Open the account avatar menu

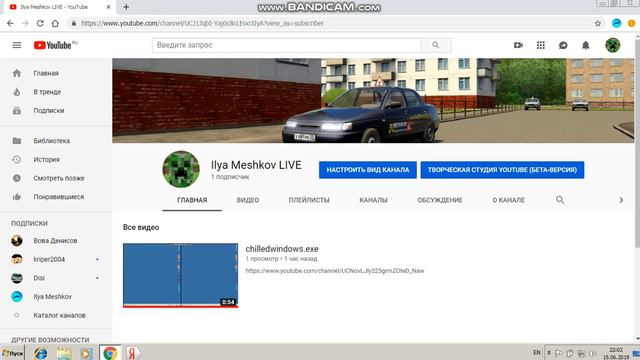point(613,45)
